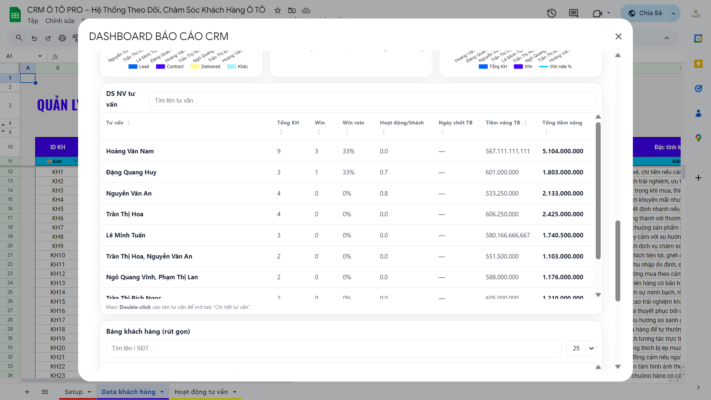This screenshot has height=400, width=711.
Task: Click the Chia sẻ share button
Action: pyautogui.click(x=647, y=14)
